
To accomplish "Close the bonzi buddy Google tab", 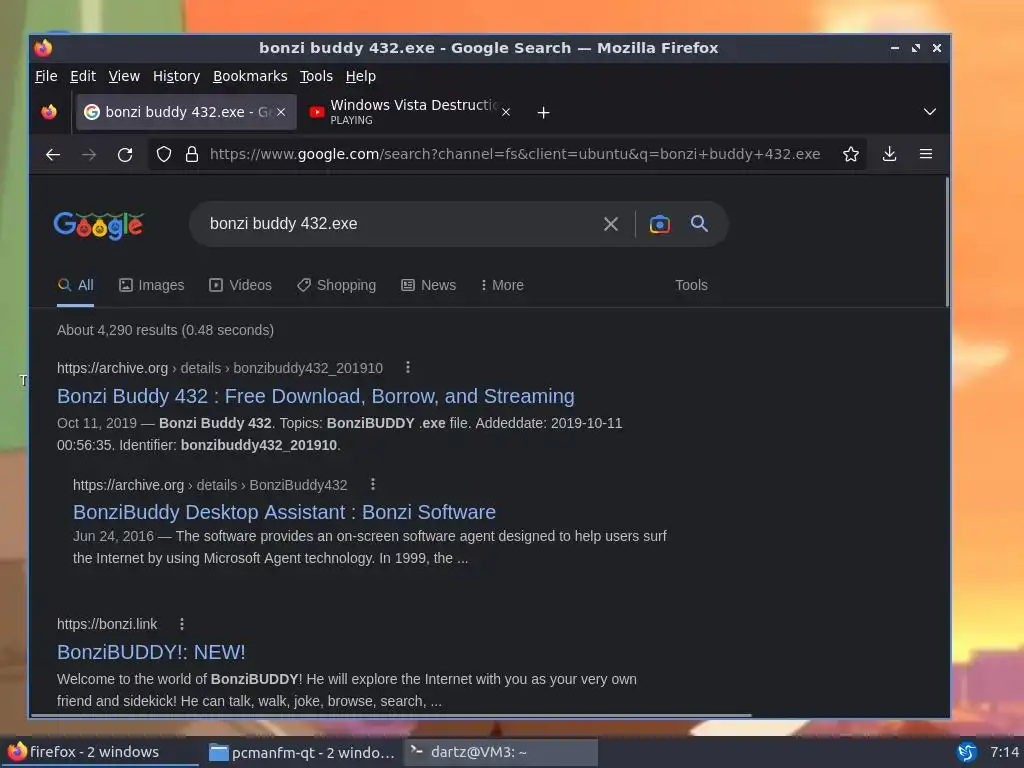I will [281, 112].
